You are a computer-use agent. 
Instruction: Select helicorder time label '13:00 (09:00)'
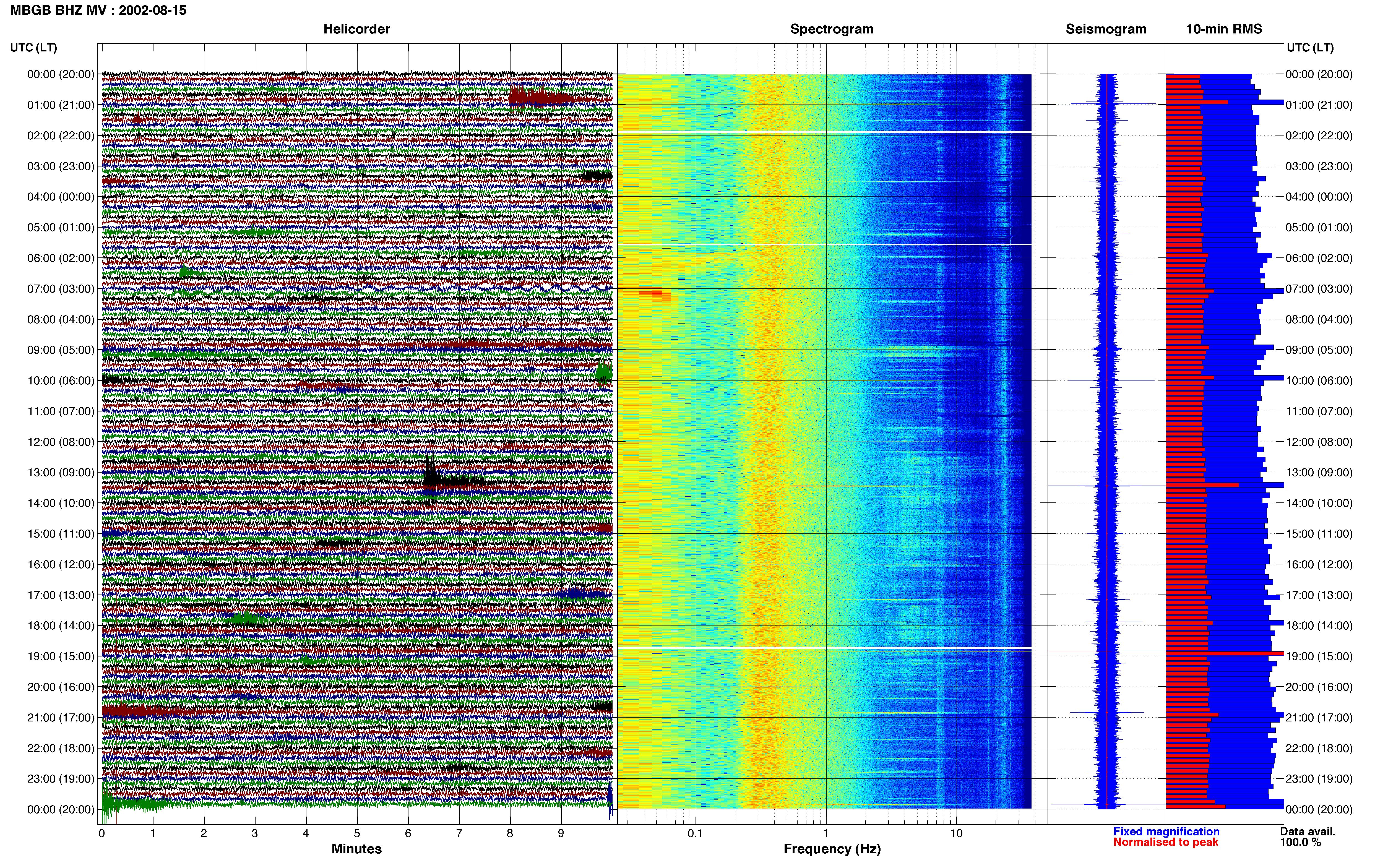coord(61,473)
